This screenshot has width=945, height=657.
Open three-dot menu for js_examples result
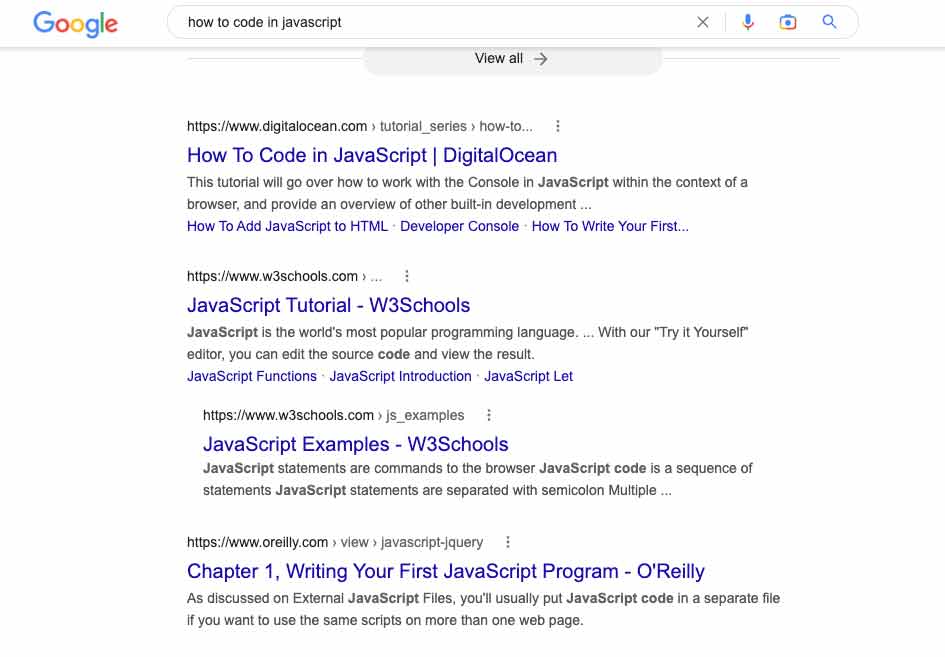click(x=489, y=415)
